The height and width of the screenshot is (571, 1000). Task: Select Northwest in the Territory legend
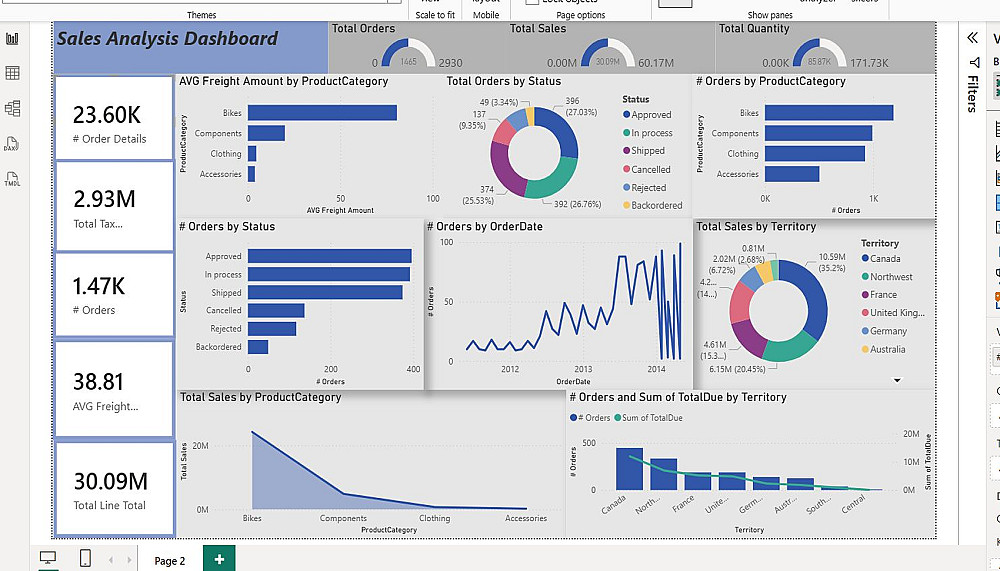tap(886, 277)
